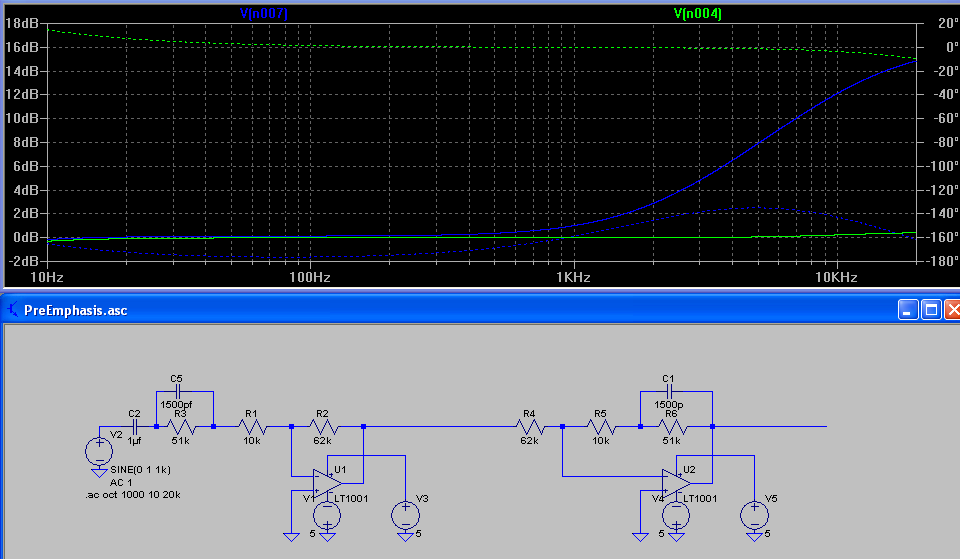Click the SINE(0 1 1k) source value
The width and height of the screenshot is (960, 559).
pos(140,470)
